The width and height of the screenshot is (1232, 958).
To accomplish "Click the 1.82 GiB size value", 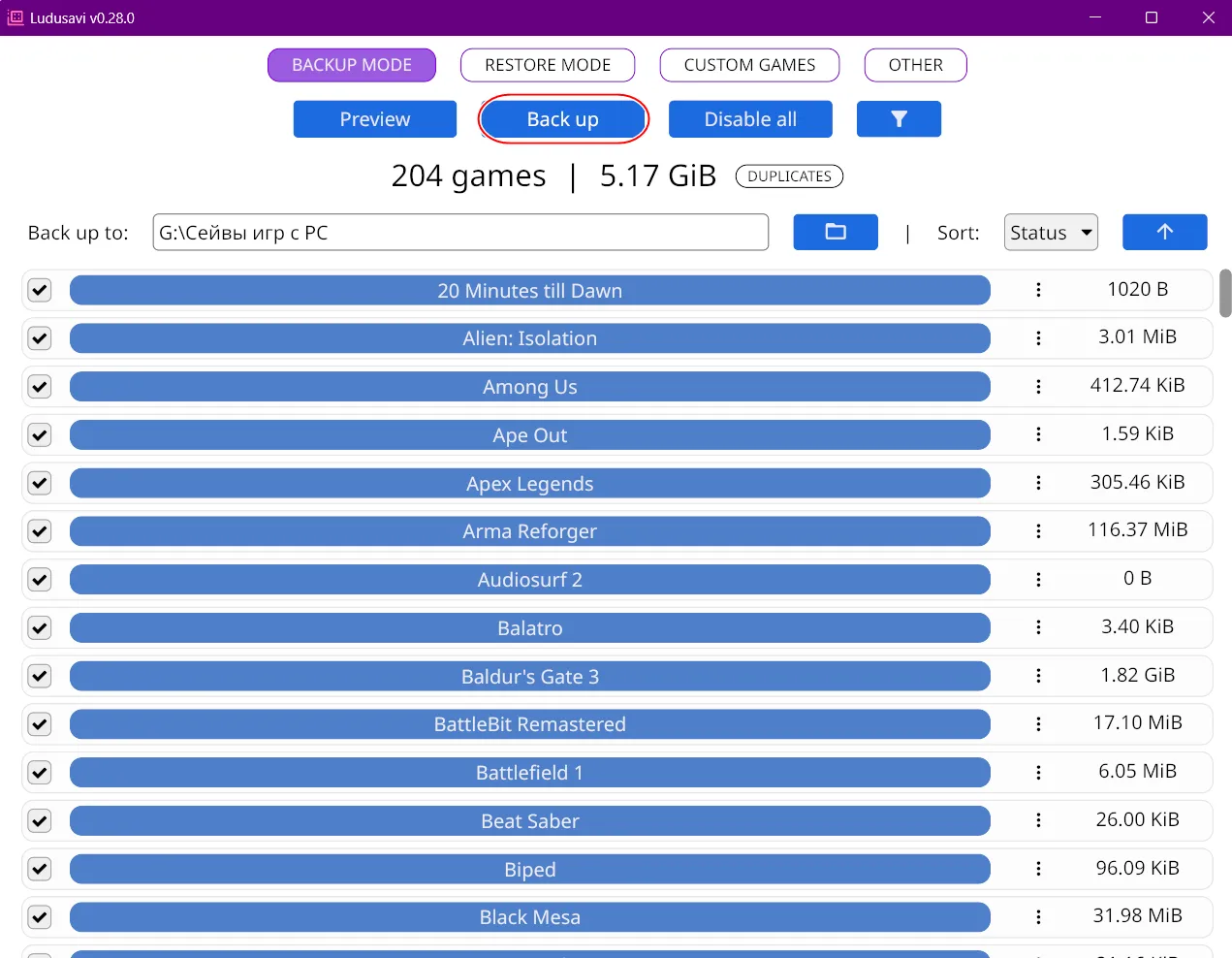I will coord(1138,675).
